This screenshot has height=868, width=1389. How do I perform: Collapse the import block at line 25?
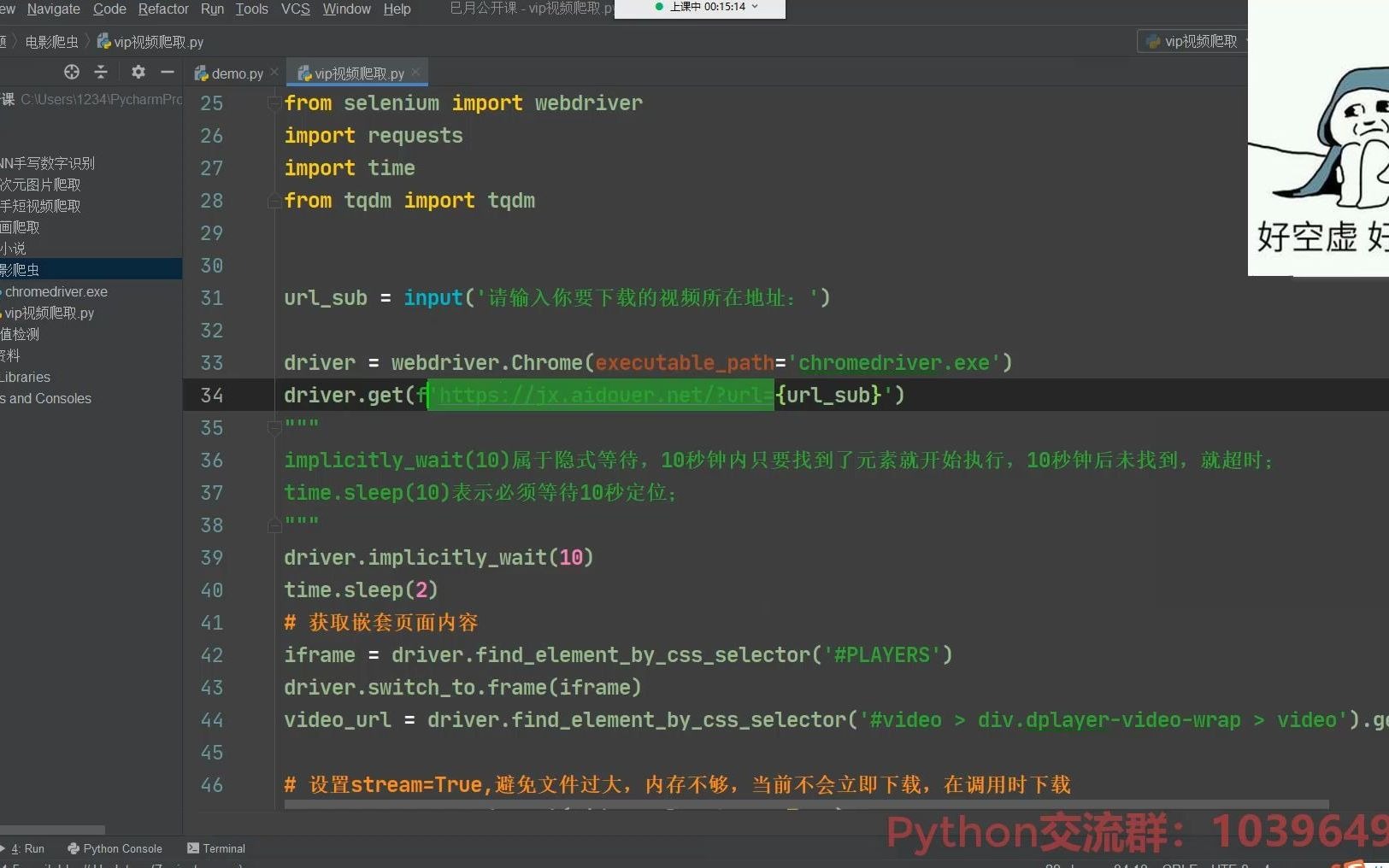pyautogui.click(x=274, y=103)
